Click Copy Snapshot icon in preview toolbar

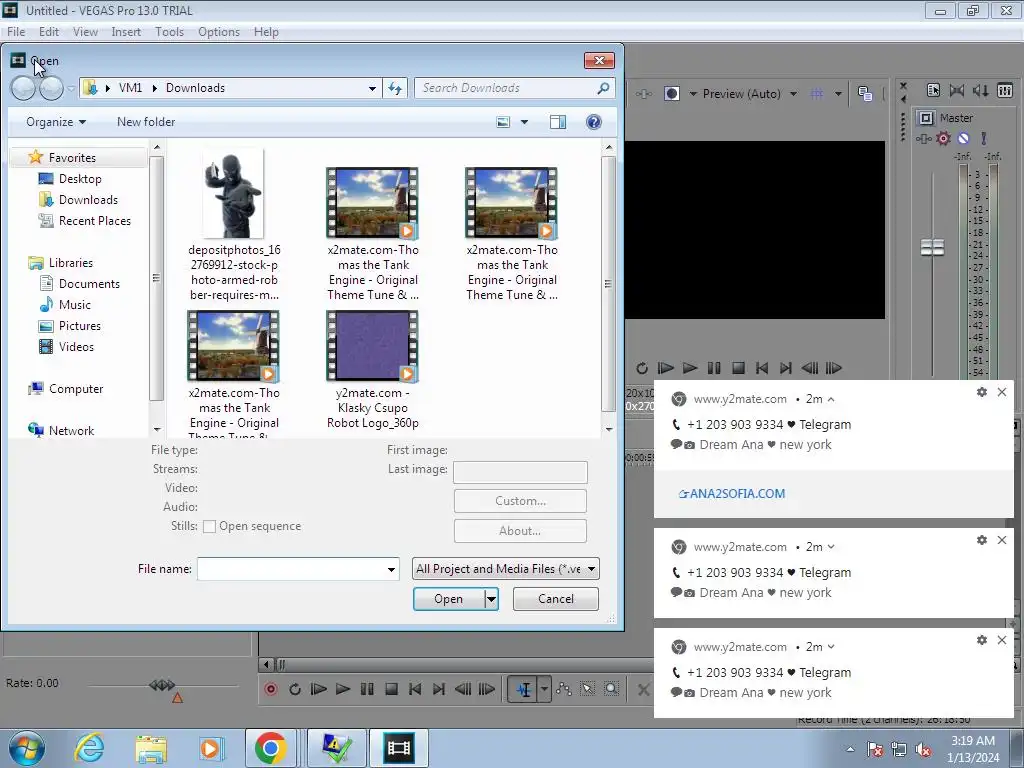click(865, 93)
